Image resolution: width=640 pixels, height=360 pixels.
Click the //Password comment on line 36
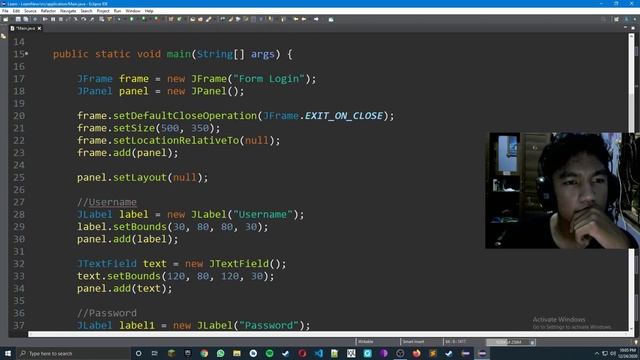click(107, 313)
